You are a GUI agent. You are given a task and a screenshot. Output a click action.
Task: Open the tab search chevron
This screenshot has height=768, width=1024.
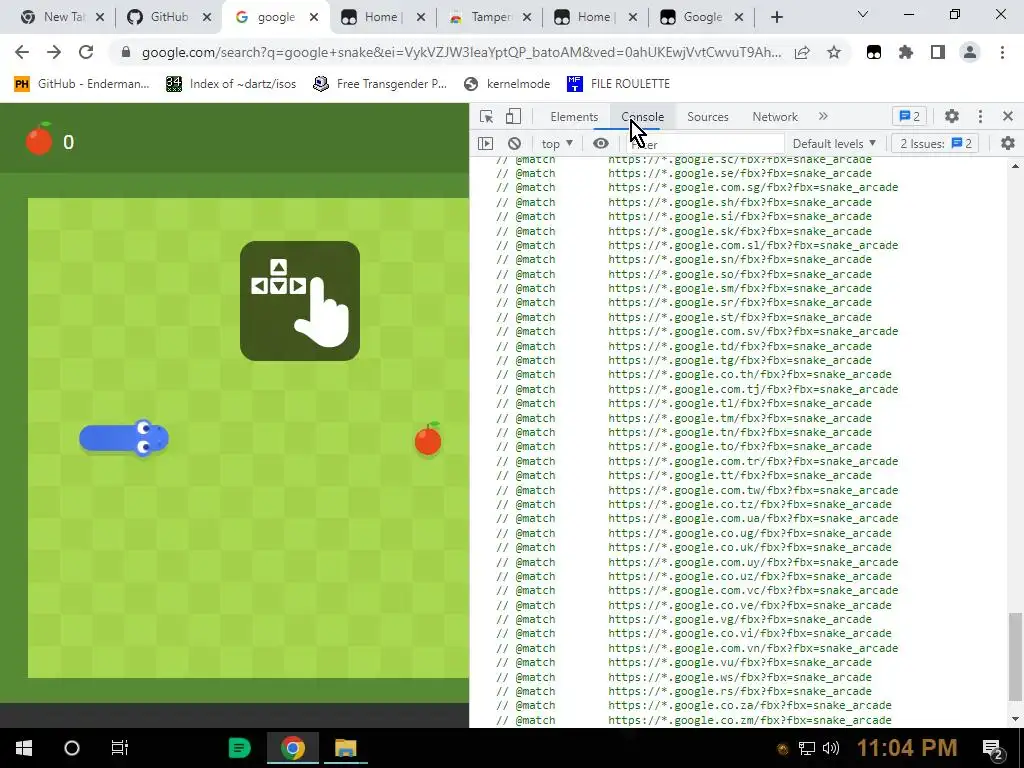click(863, 14)
